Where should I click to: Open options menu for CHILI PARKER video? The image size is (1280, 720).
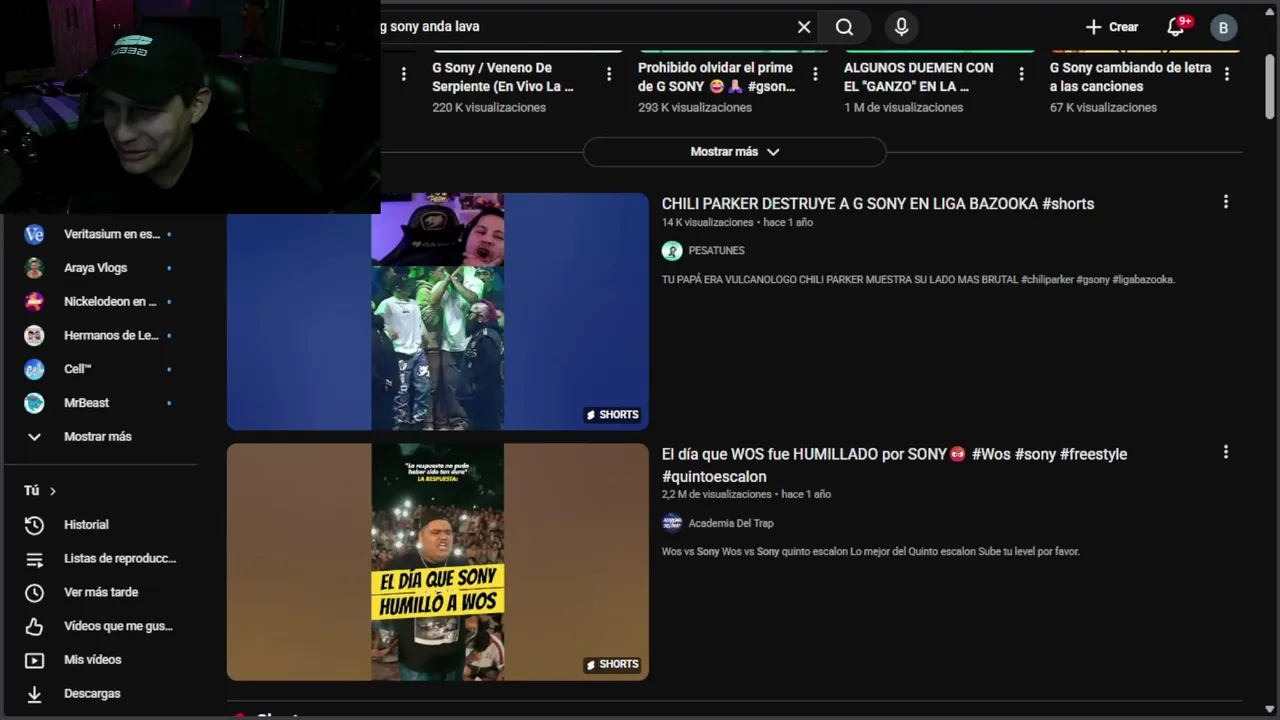tap(1225, 202)
